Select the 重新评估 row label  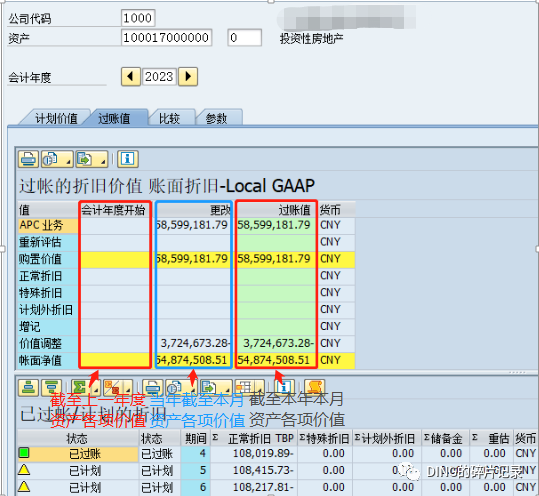click(48, 242)
